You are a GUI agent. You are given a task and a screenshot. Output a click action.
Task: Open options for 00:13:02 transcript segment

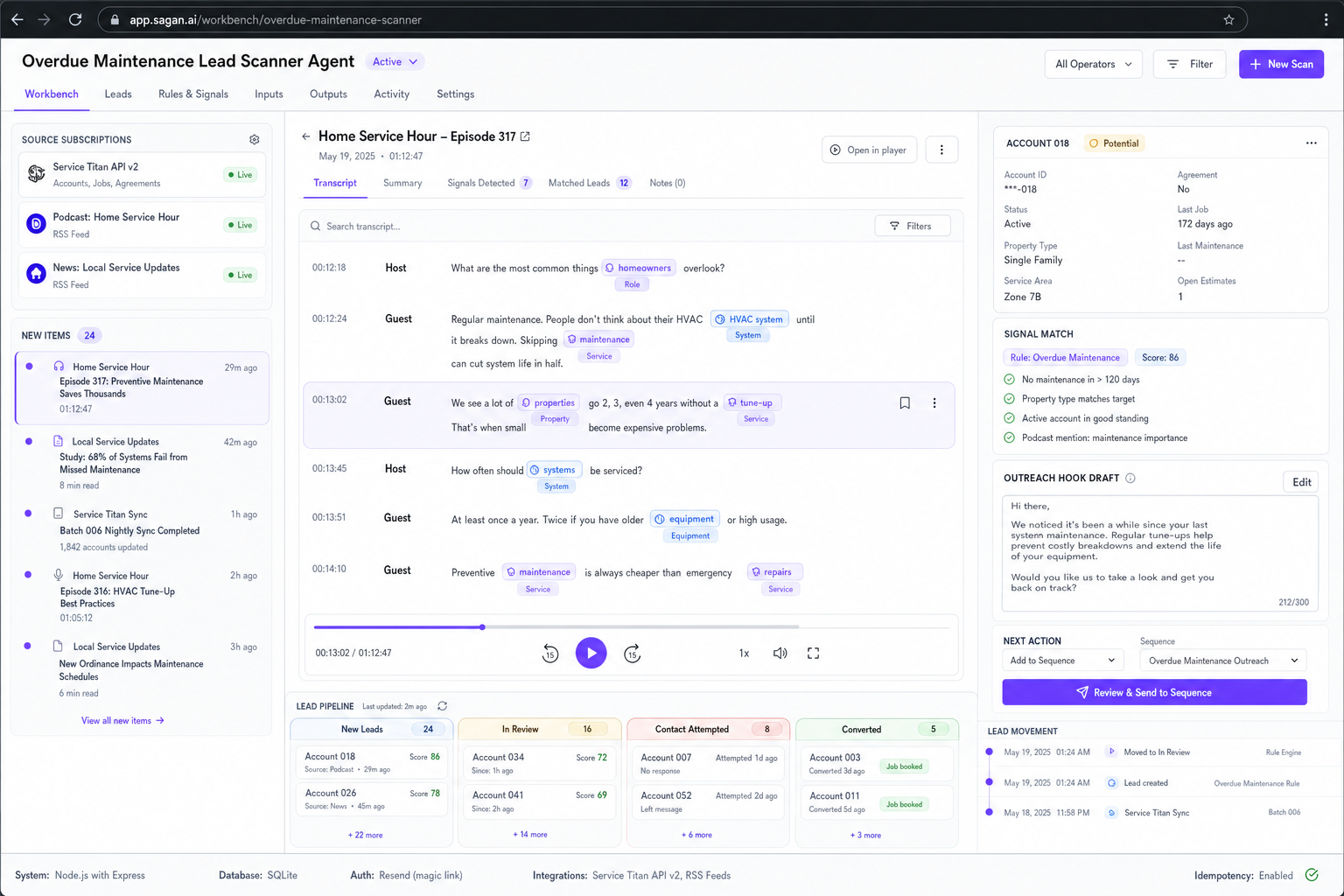(934, 403)
